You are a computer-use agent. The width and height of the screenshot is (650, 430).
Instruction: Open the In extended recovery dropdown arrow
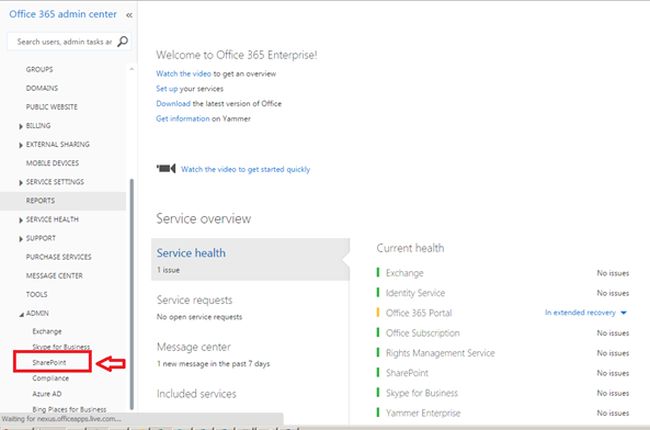click(623, 313)
